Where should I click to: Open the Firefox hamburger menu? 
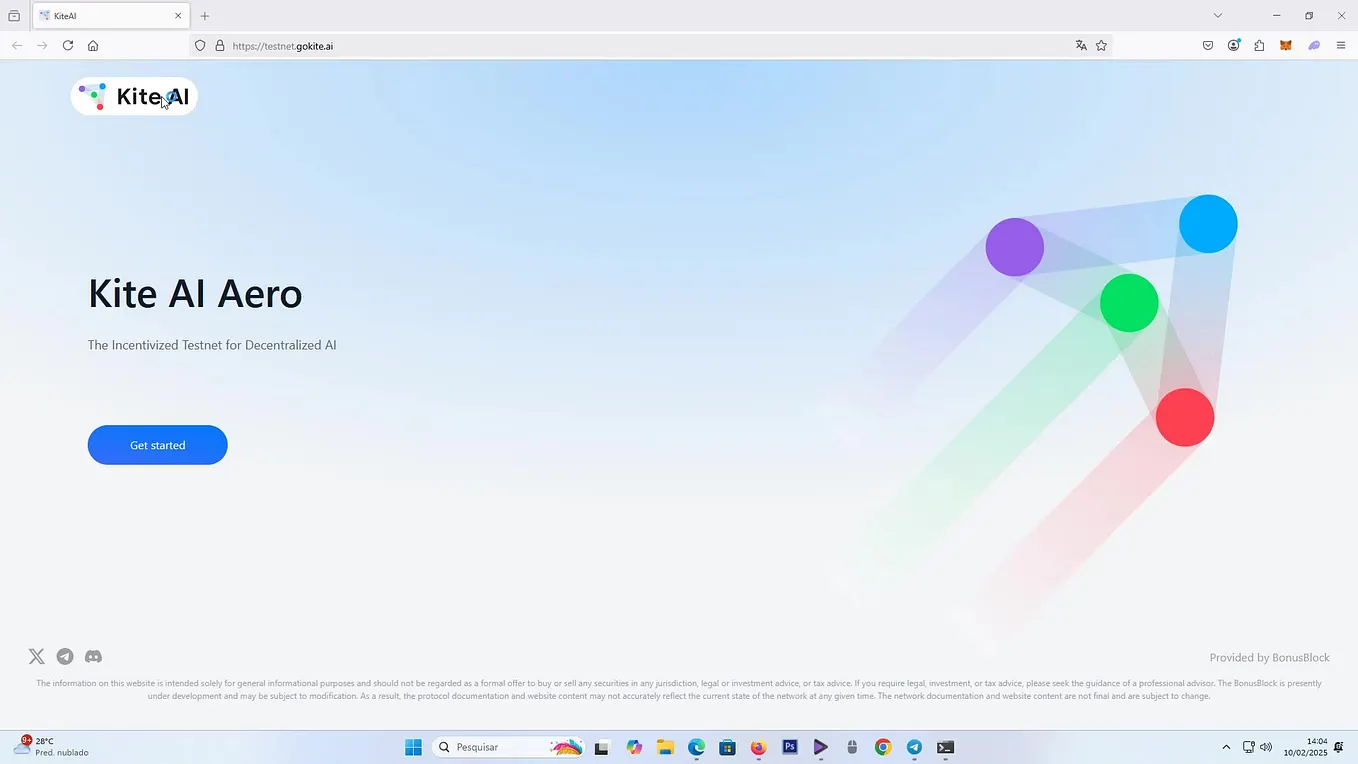[x=1341, y=45]
